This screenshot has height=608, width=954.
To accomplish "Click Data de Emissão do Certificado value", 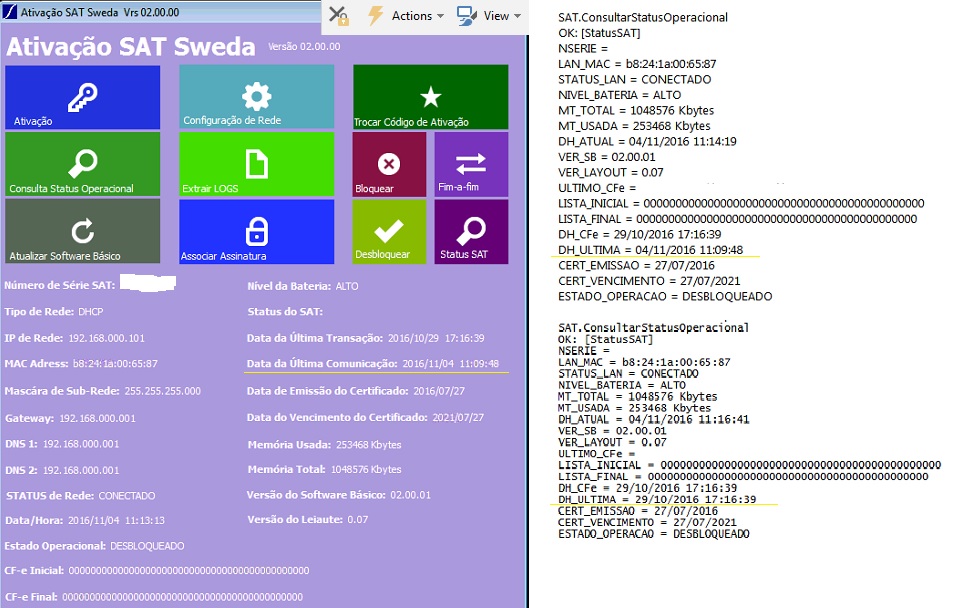I will click(439, 391).
